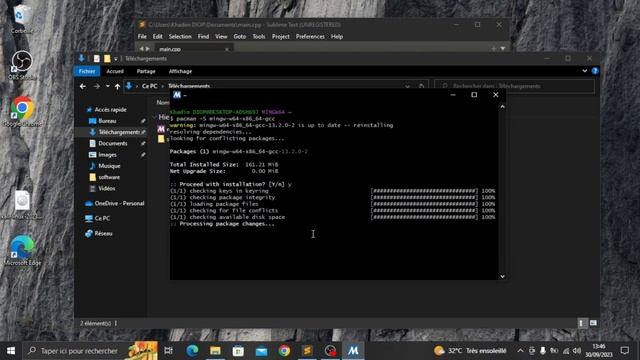Viewport: 640px width, 360px height.
Task: Open File Explorer from the taskbar
Action: [x=215, y=351]
